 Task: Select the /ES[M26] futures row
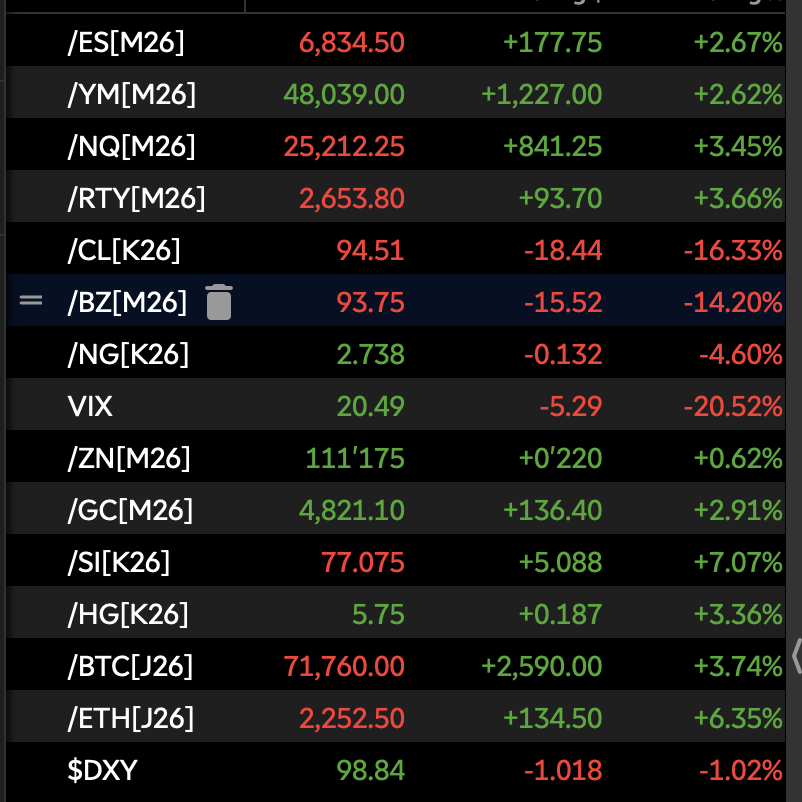(x=126, y=42)
